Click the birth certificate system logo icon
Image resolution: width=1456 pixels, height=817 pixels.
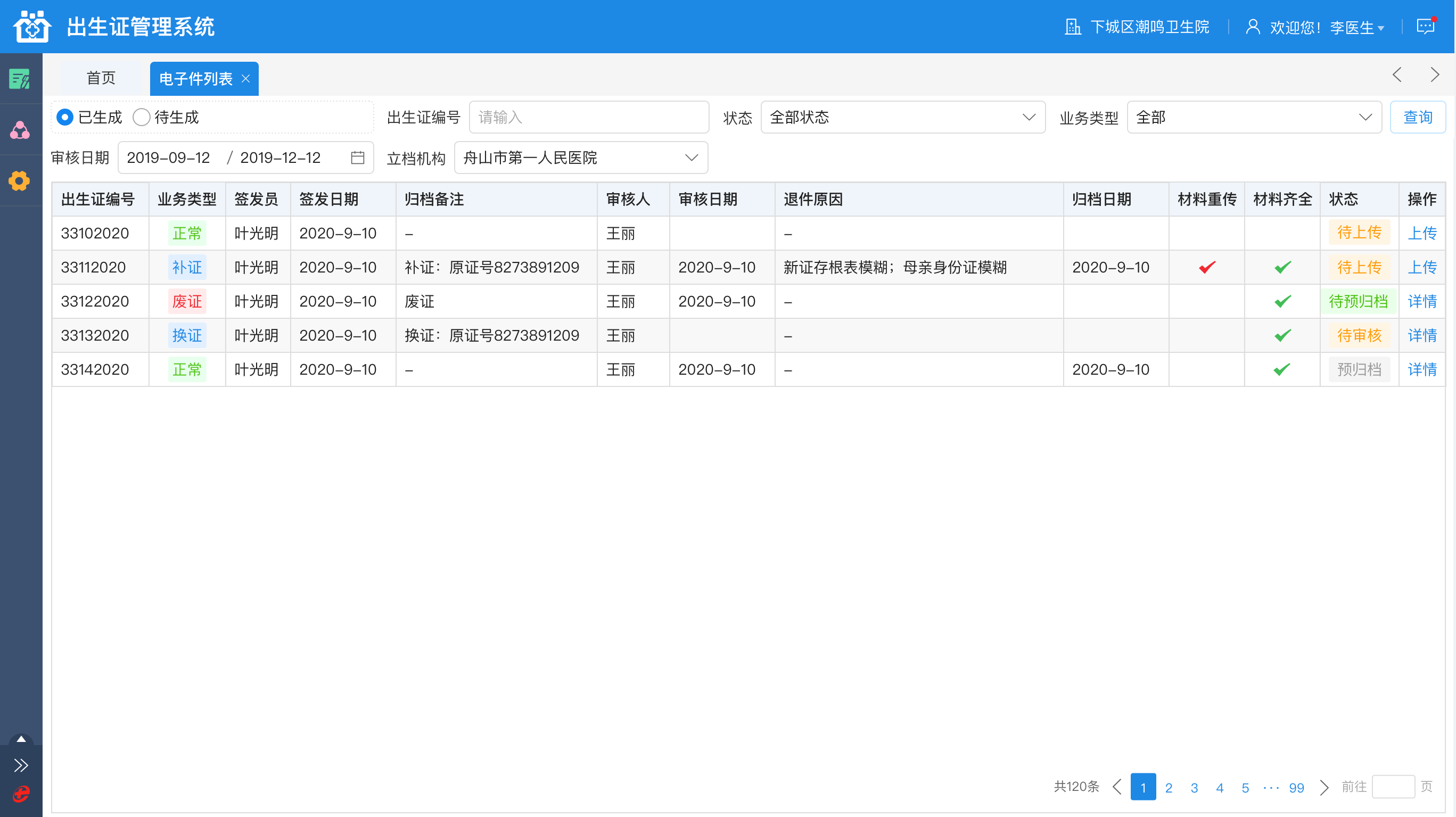(x=32, y=27)
